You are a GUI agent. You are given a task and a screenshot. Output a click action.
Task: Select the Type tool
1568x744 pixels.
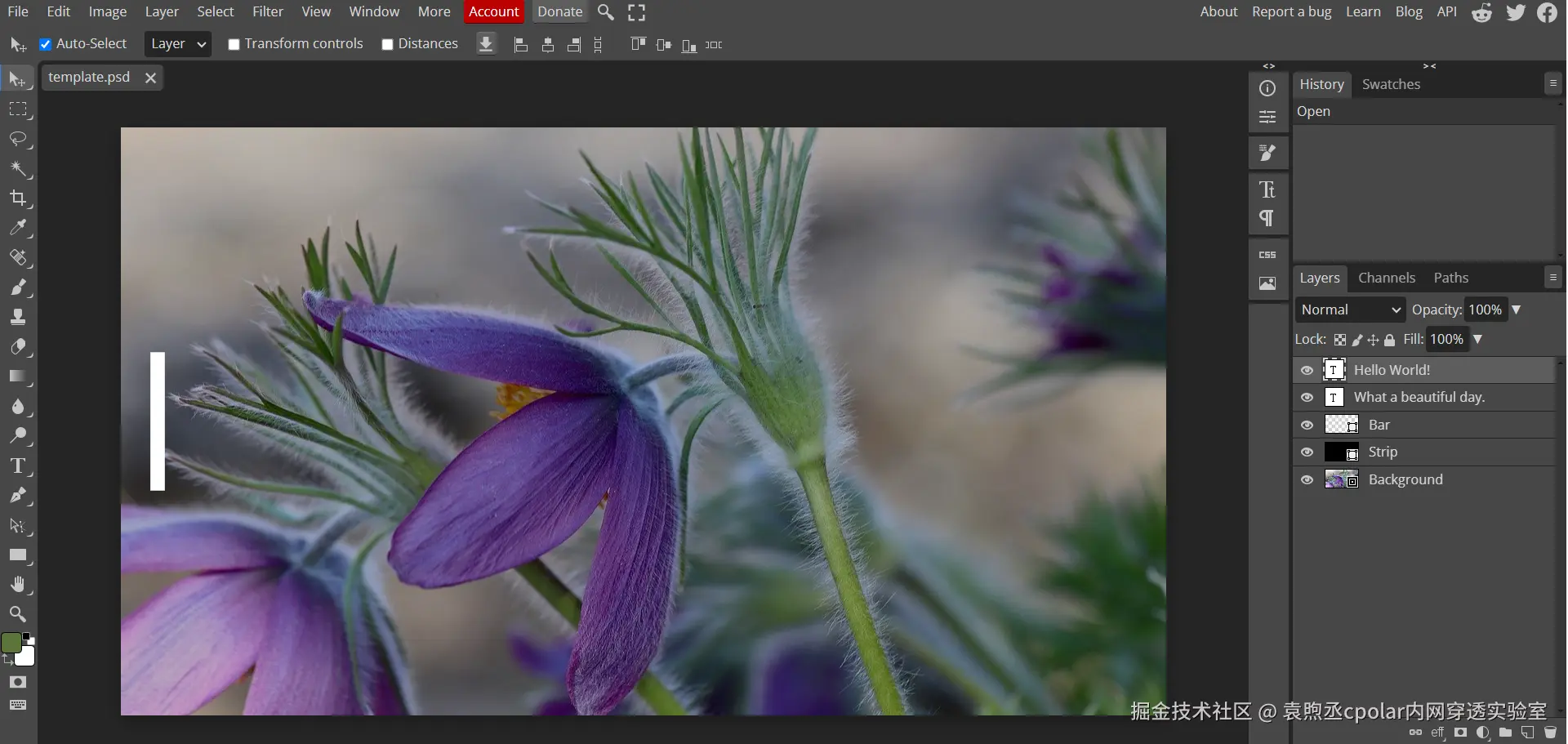[18, 466]
